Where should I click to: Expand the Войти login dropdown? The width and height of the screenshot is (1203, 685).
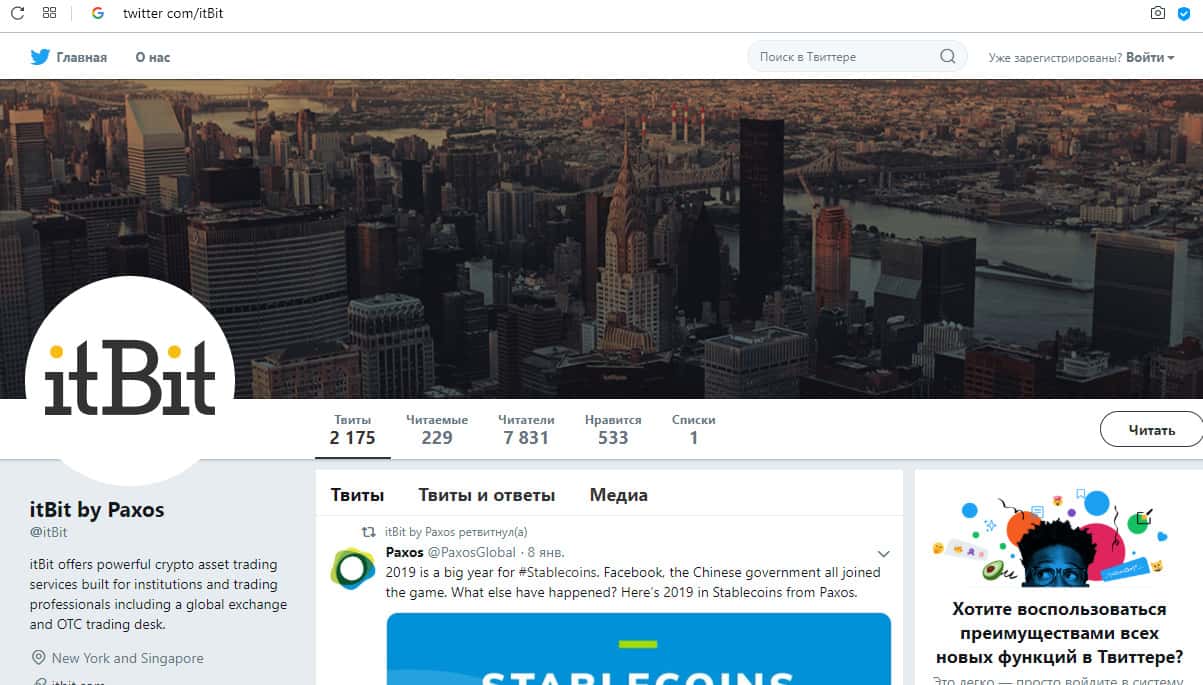click(1150, 57)
